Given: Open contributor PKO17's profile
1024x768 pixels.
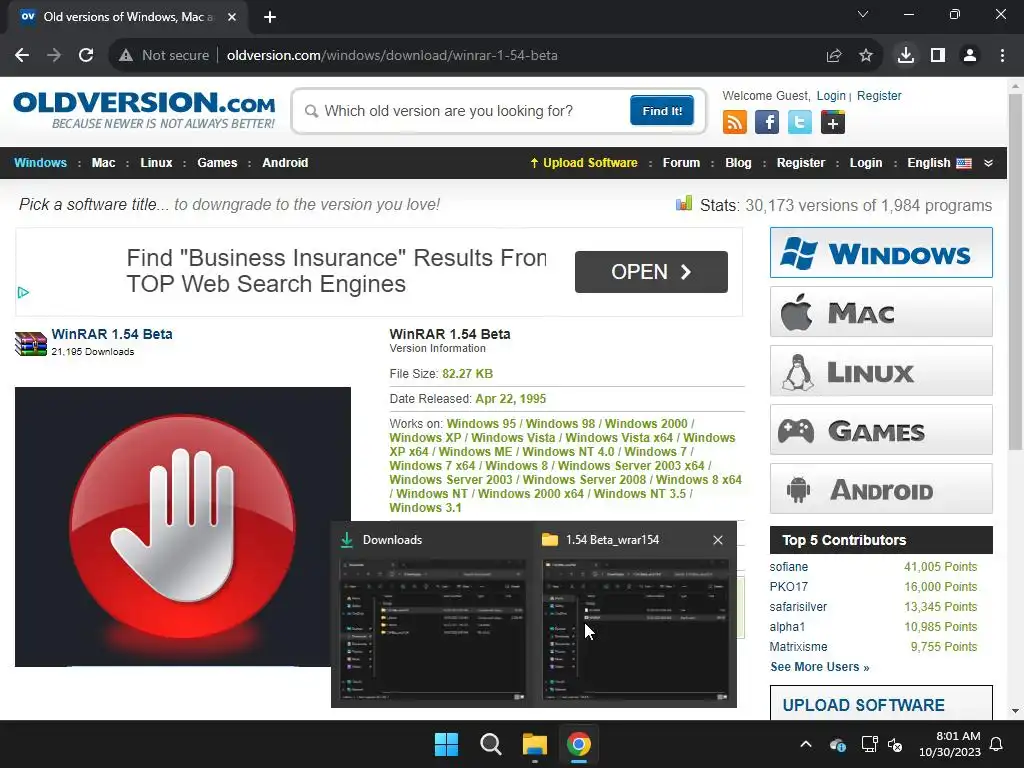Looking at the screenshot, I should [x=788, y=586].
